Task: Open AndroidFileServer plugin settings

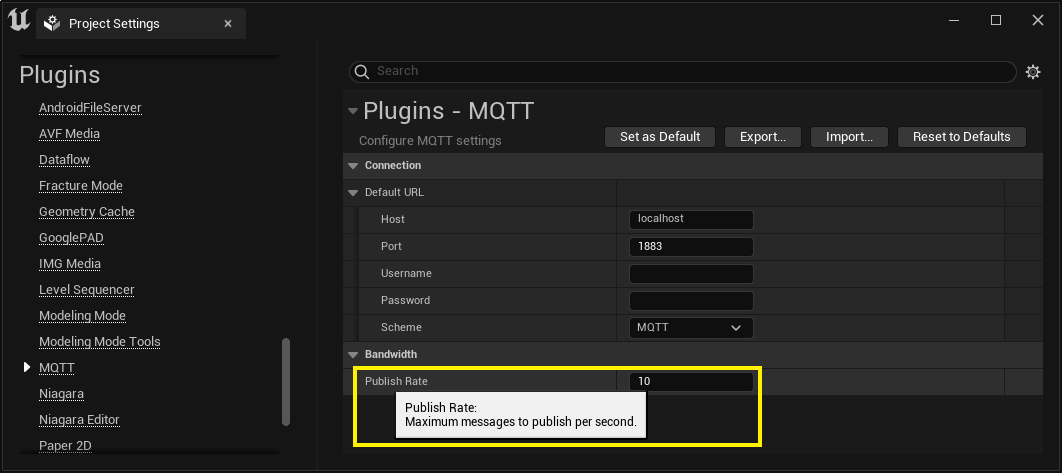Action: tap(90, 108)
